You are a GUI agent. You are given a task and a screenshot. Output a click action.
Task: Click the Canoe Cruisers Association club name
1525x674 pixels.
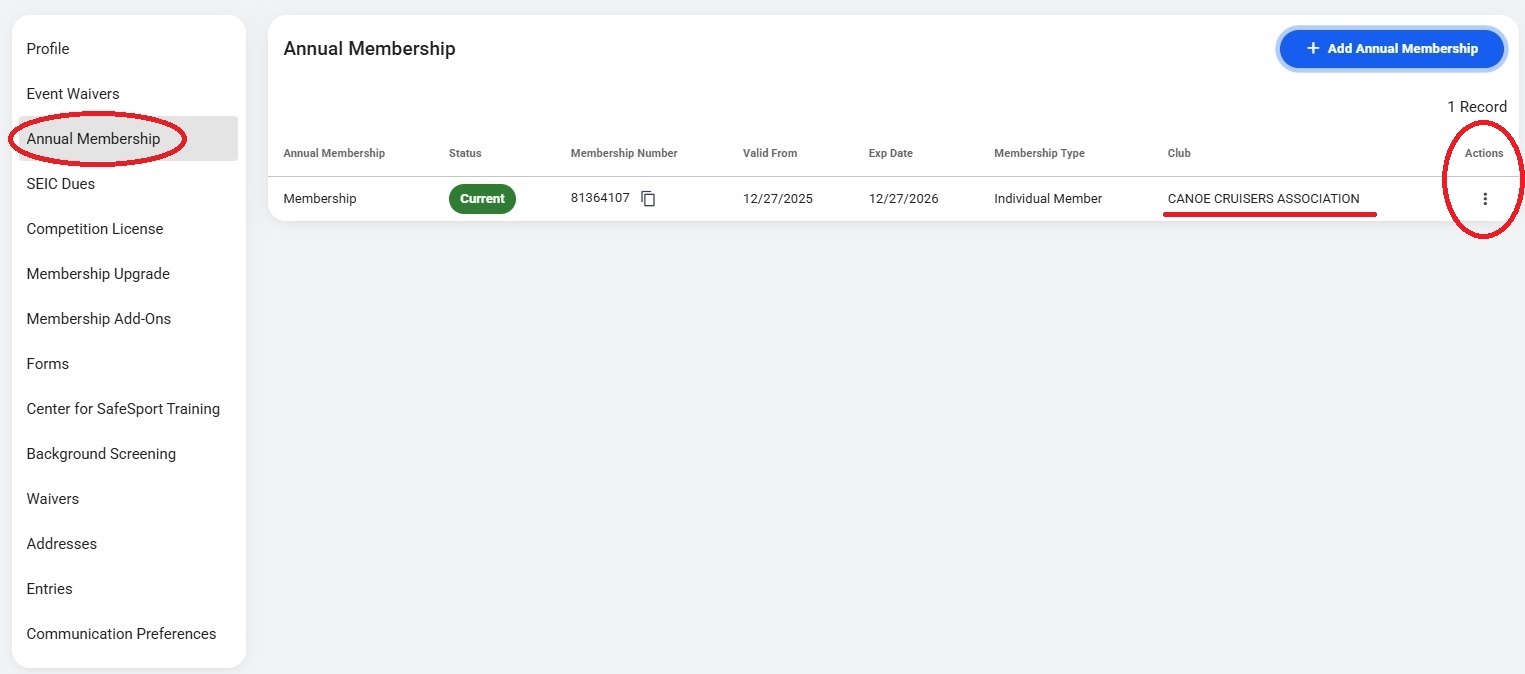click(x=1263, y=199)
